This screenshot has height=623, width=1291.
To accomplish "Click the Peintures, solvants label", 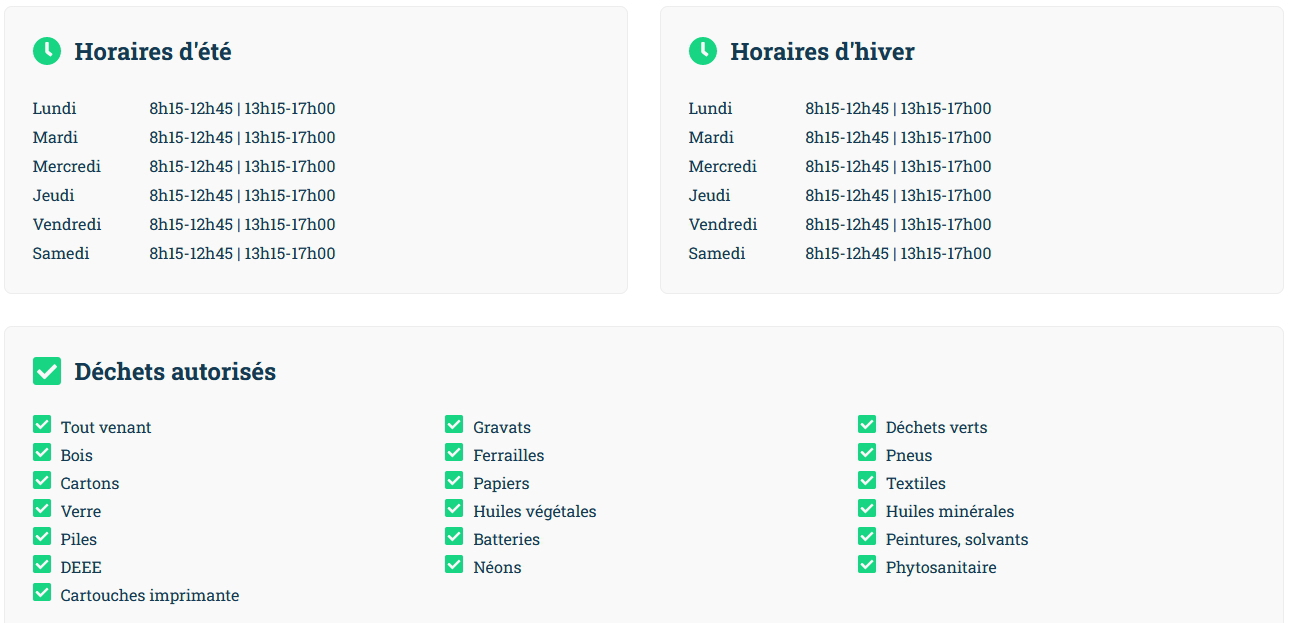I will coord(957,539).
